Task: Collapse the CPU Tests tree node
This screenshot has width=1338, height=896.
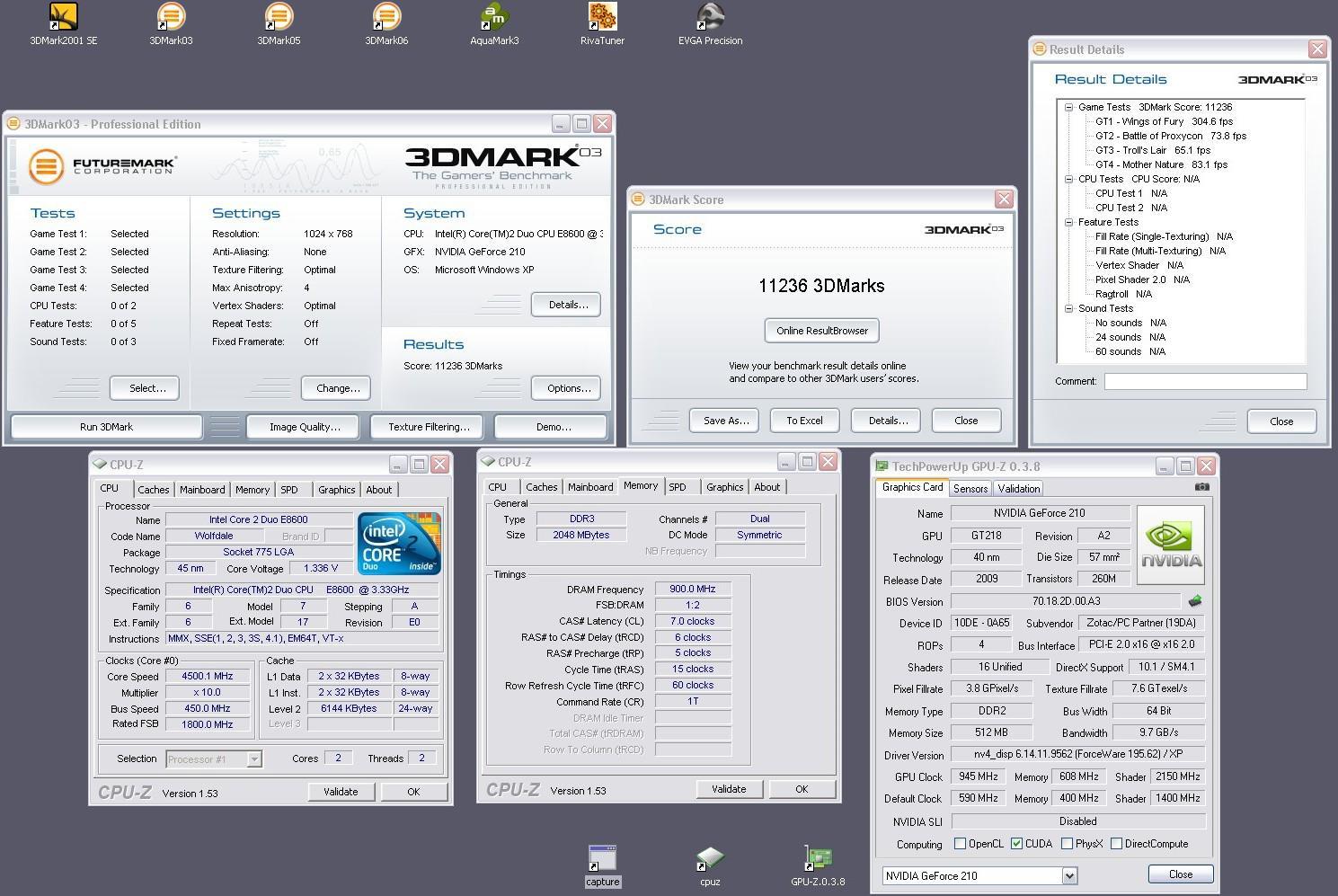Action: click(1069, 179)
